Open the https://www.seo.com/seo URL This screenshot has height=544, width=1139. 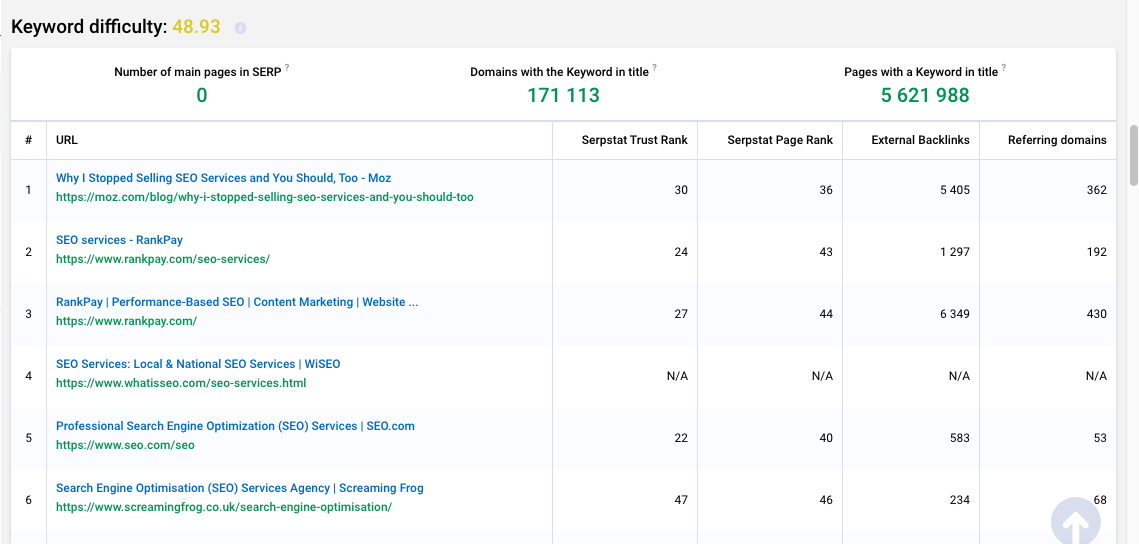(125, 445)
